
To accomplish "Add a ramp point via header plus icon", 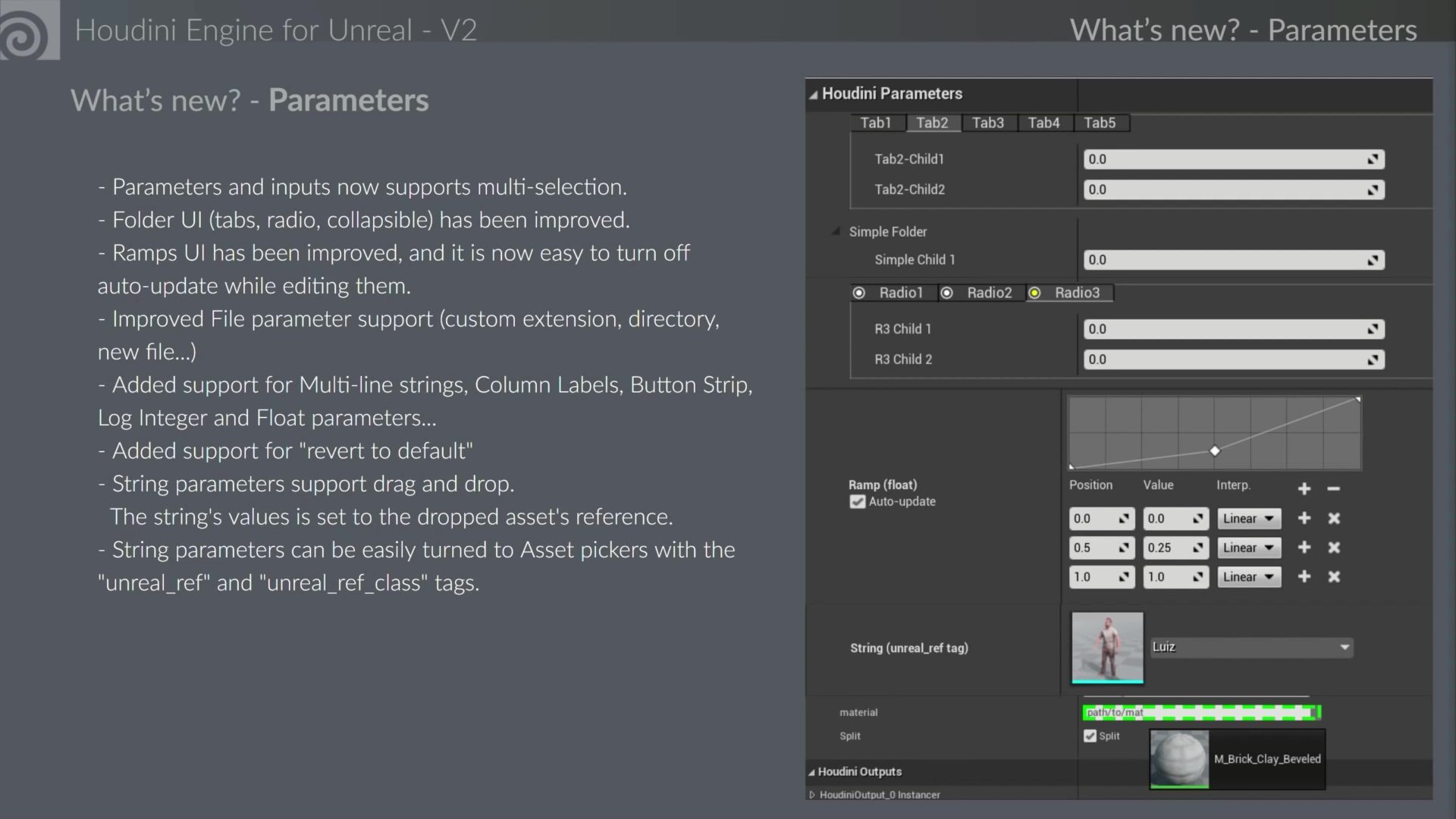I will pyautogui.click(x=1304, y=489).
